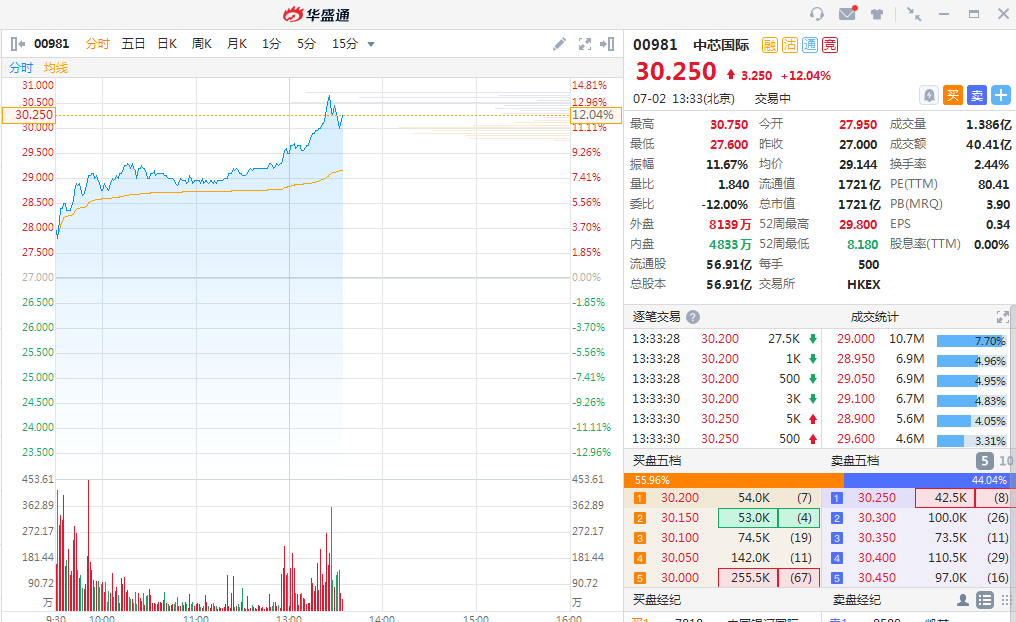
Task: Switch order book to 10 levels
Action: coord(1006,461)
